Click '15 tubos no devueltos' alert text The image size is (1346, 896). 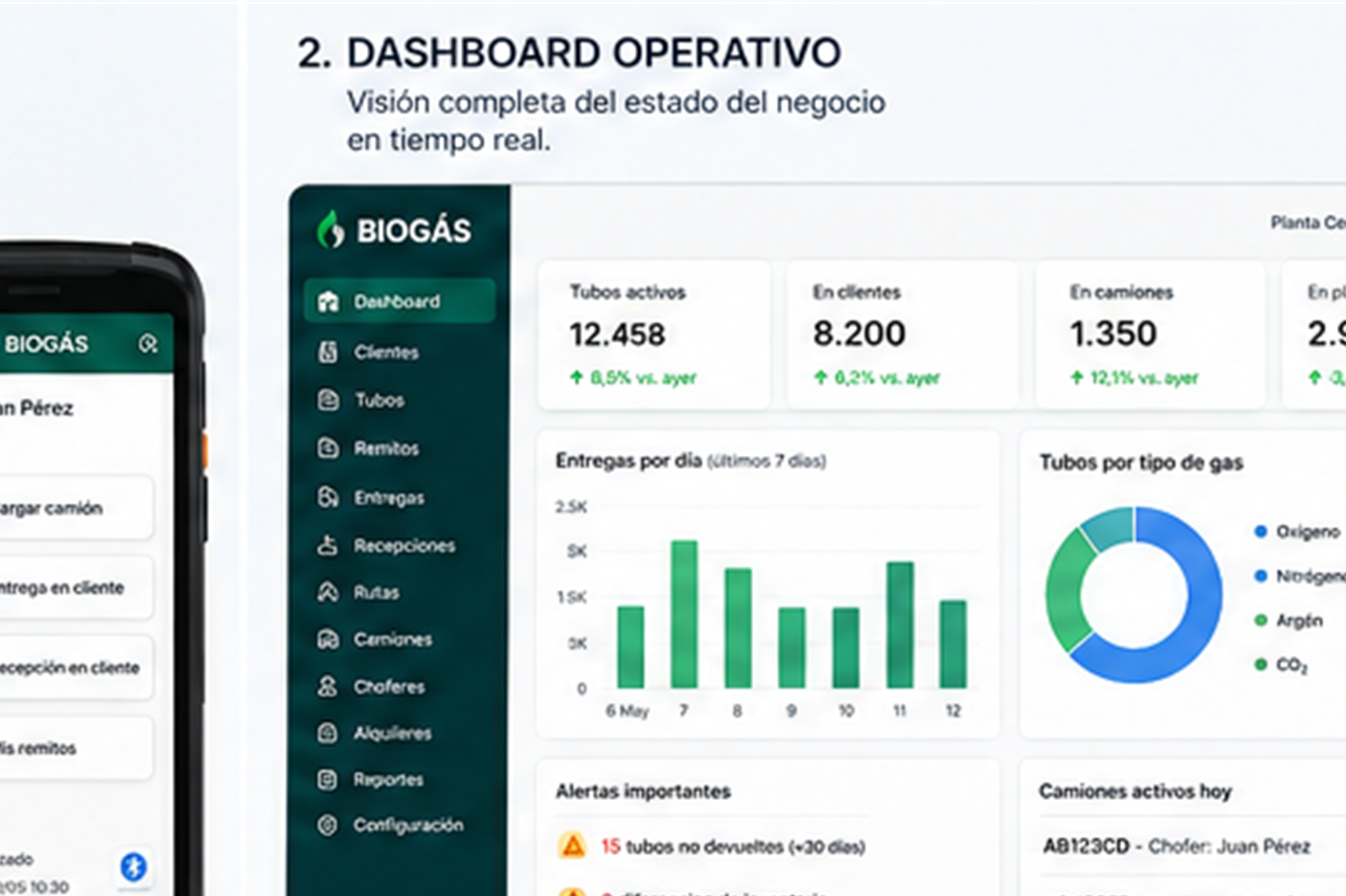click(733, 846)
